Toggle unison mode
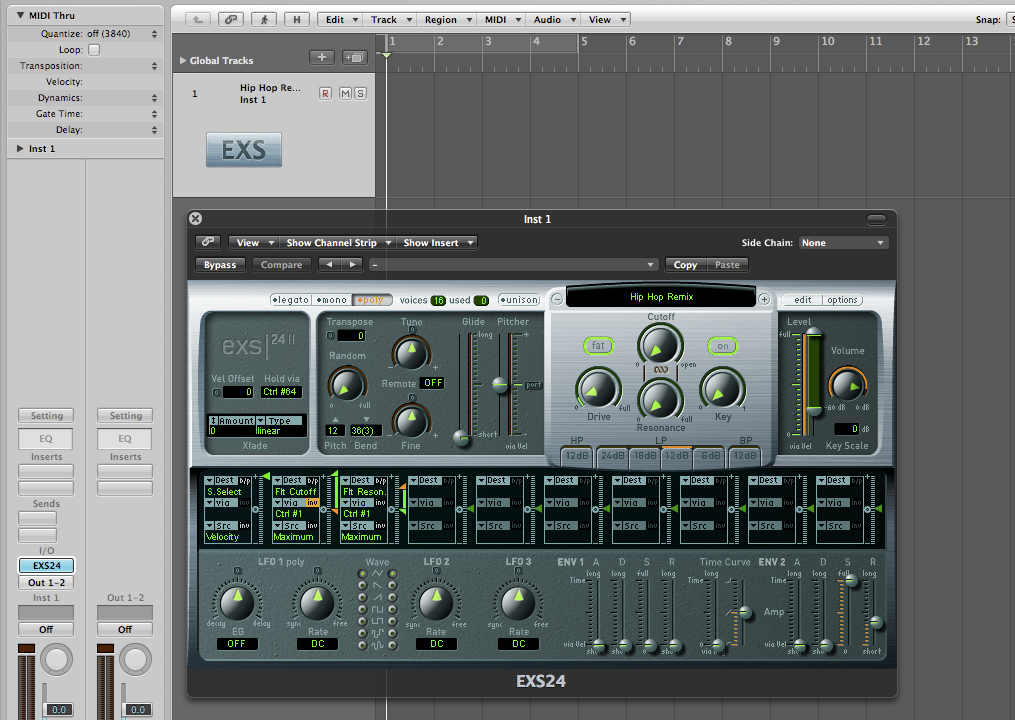1015x720 pixels. [519, 300]
